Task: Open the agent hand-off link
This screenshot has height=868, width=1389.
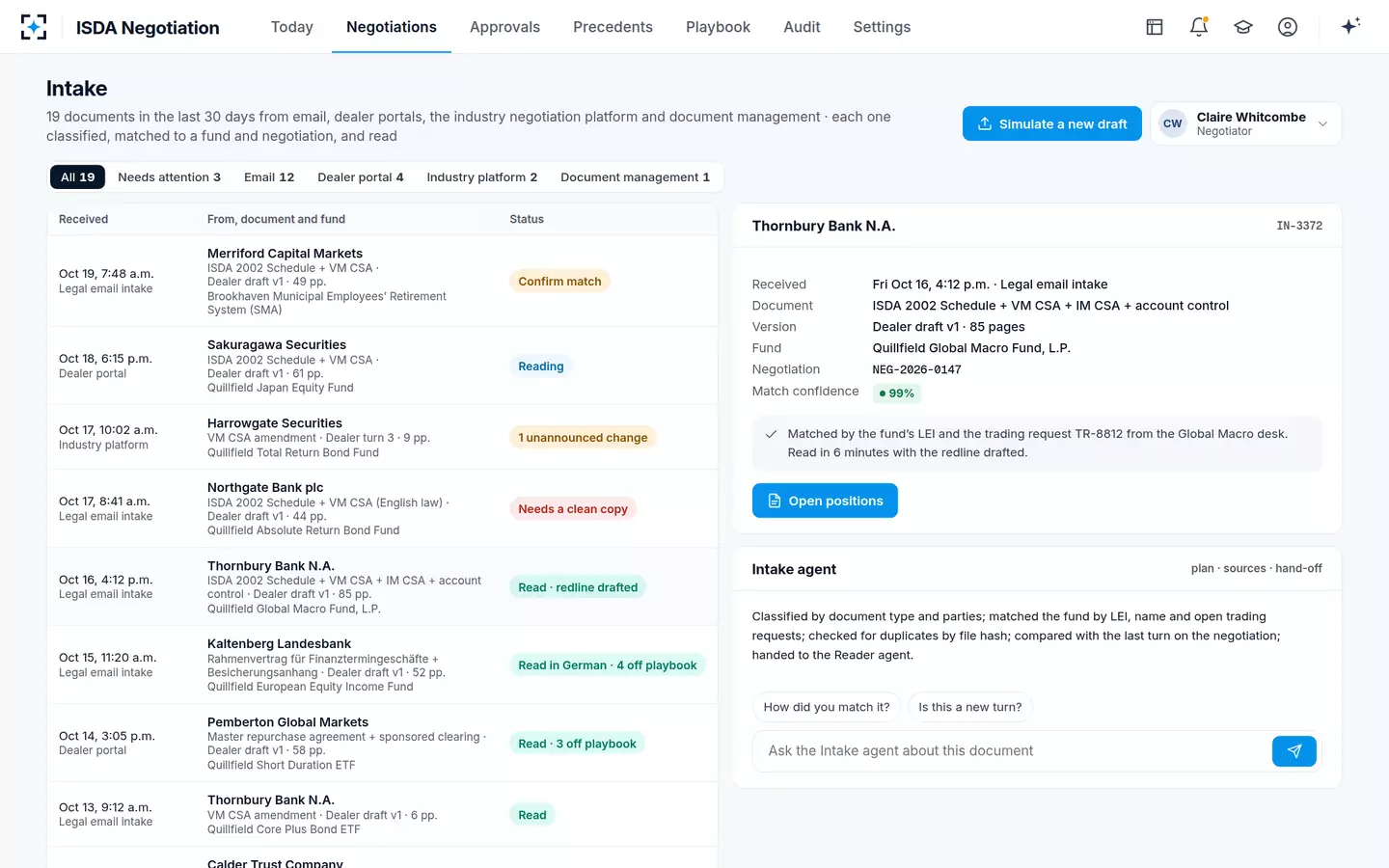Action: click(x=1298, y=569)
